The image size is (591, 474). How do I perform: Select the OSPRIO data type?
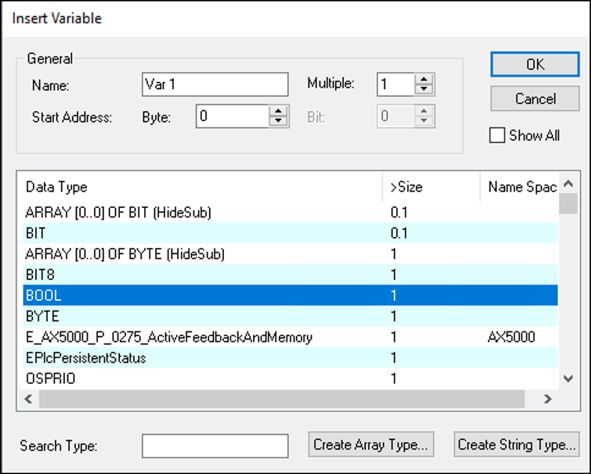tap(290, 378)
